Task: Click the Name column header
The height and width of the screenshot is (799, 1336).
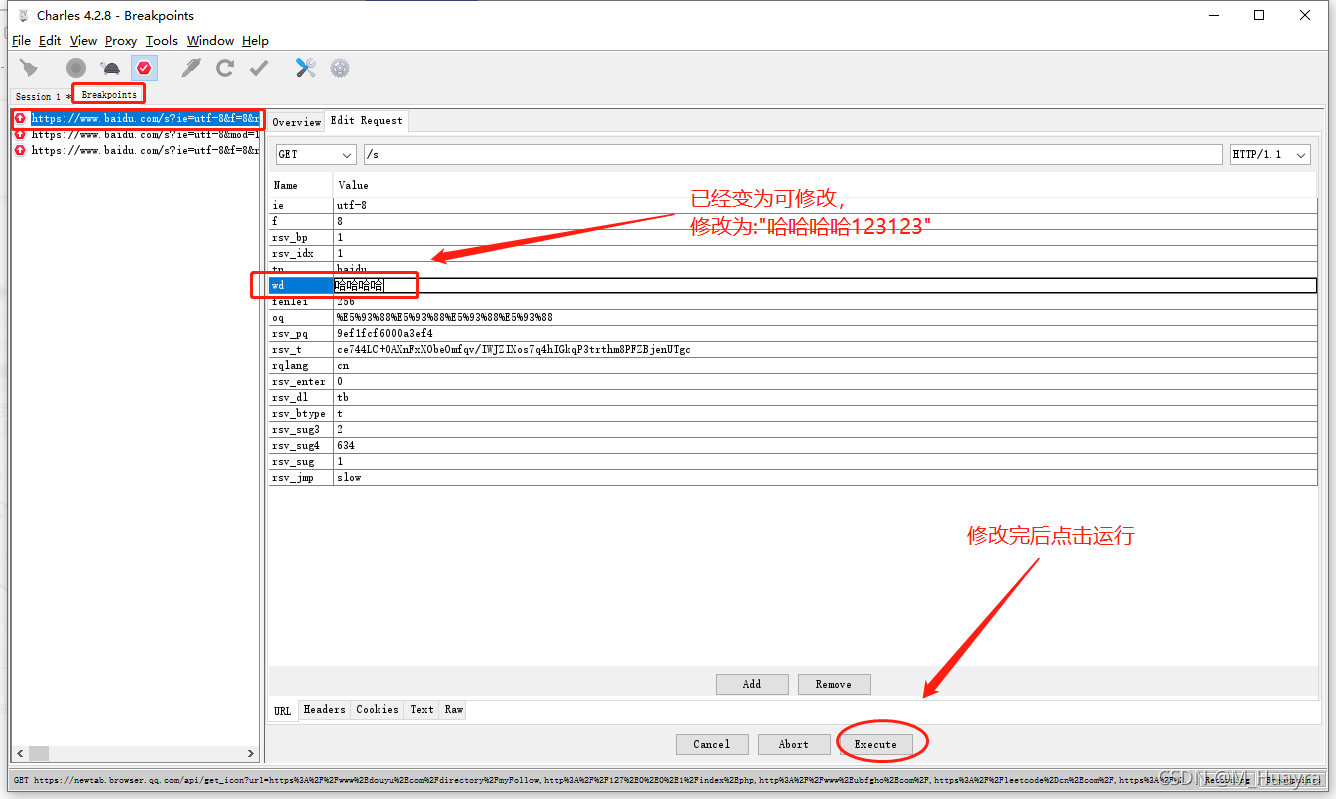Action: coord(301,185)
